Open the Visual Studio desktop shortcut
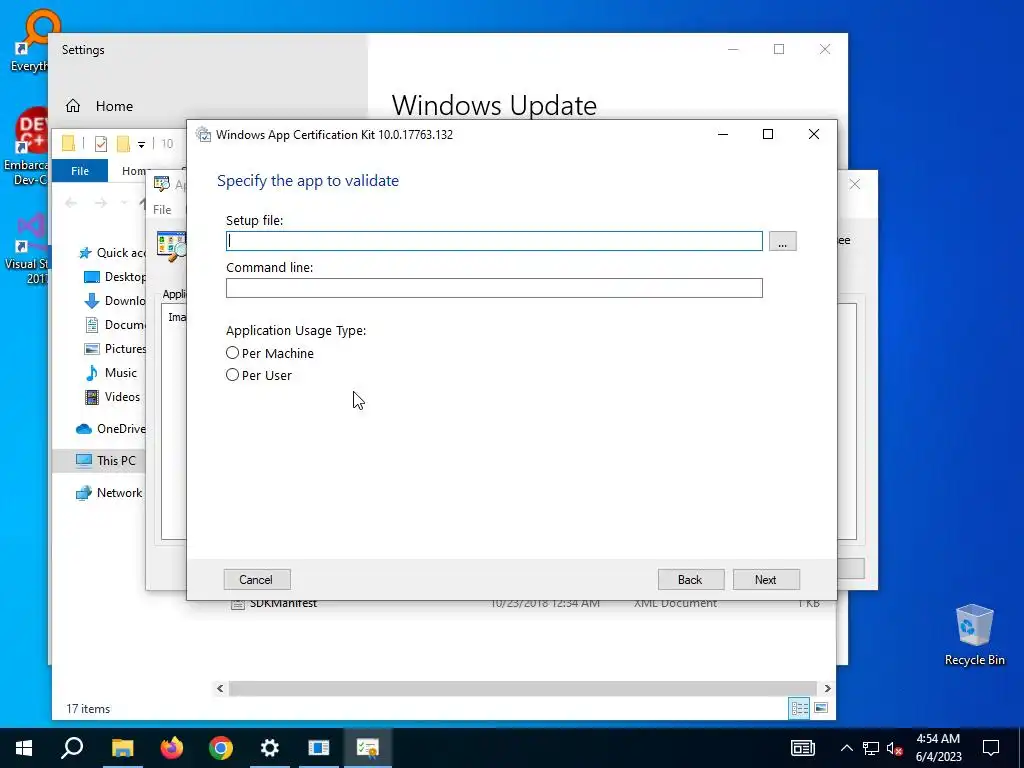The width and height of the screenshot is (1024, 768). point(26,249)
